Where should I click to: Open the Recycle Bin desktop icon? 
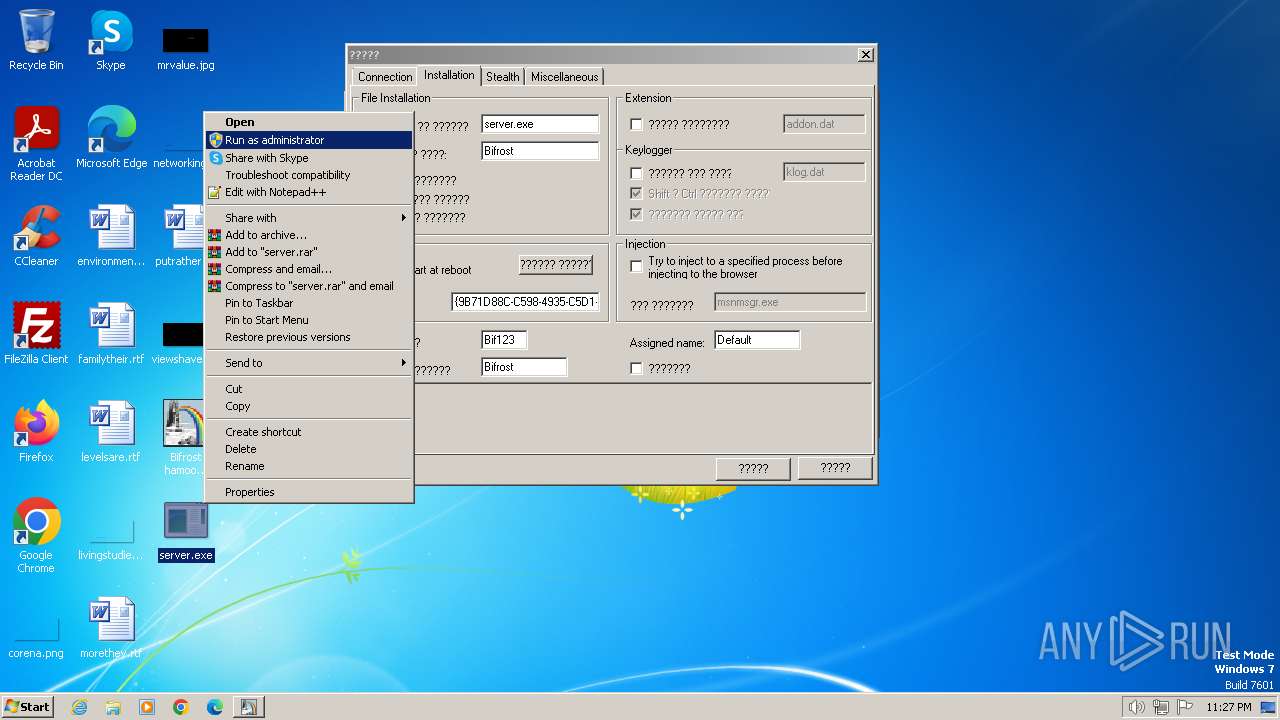pos(36,40)
